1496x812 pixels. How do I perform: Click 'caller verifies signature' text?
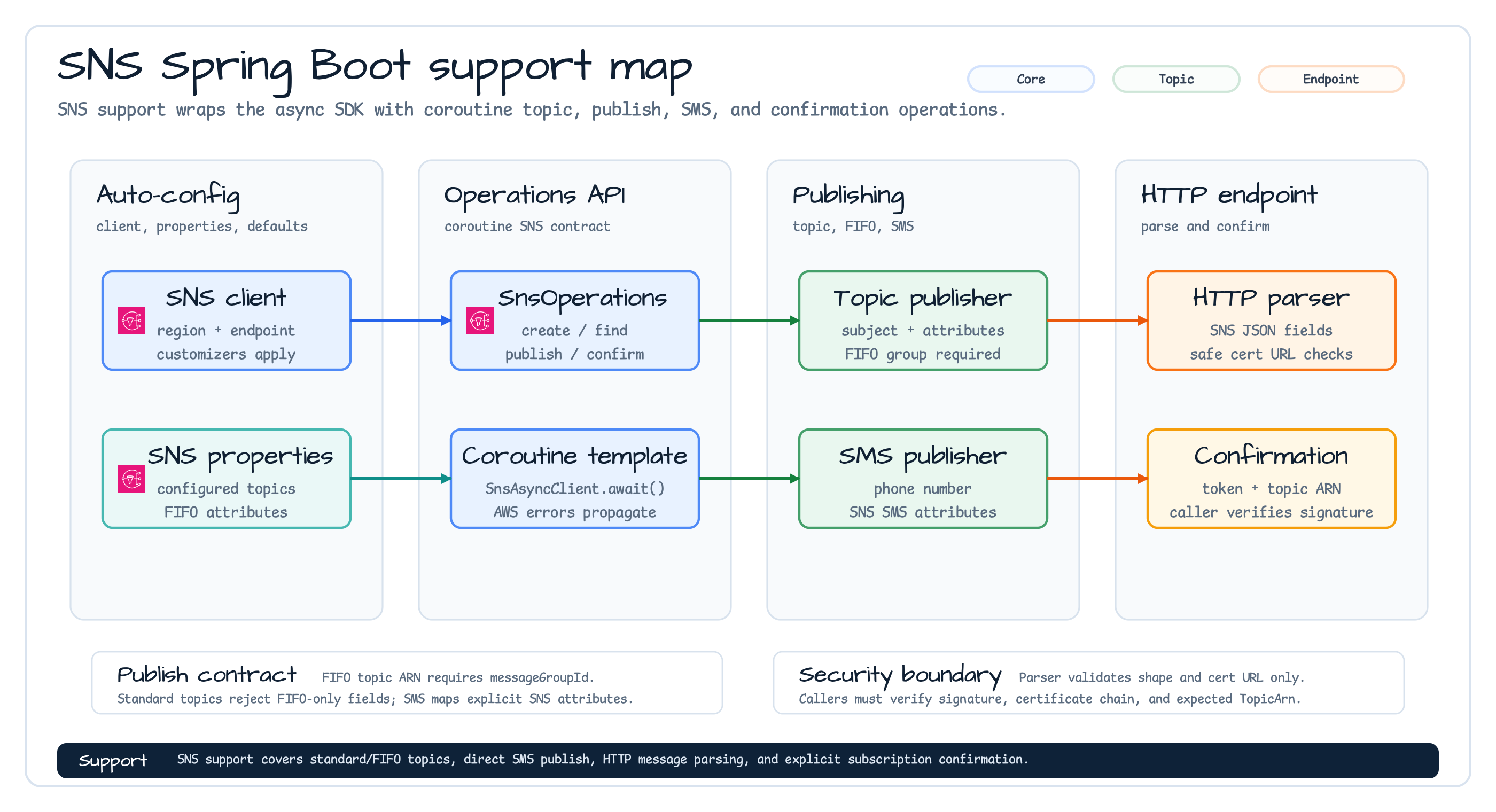(x=1271, y=513)
